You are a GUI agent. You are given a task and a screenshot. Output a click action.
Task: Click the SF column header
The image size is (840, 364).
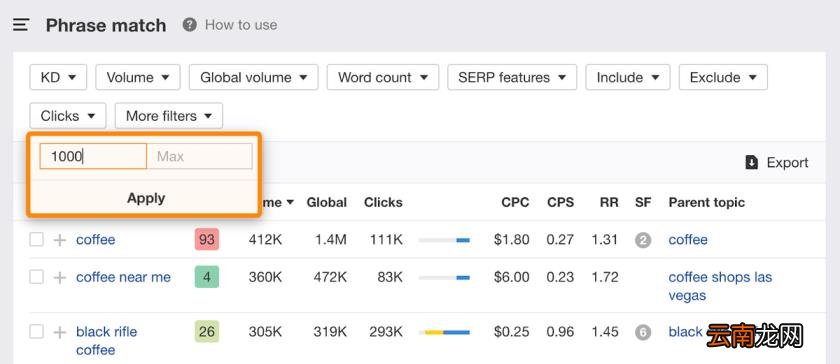643,203
